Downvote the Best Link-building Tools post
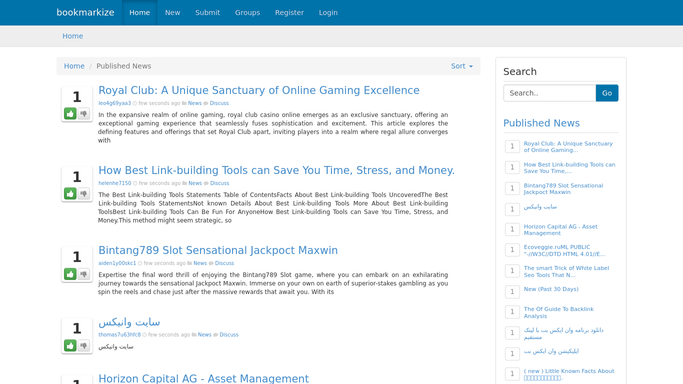683x384 pixels. (x=84, y=193)
